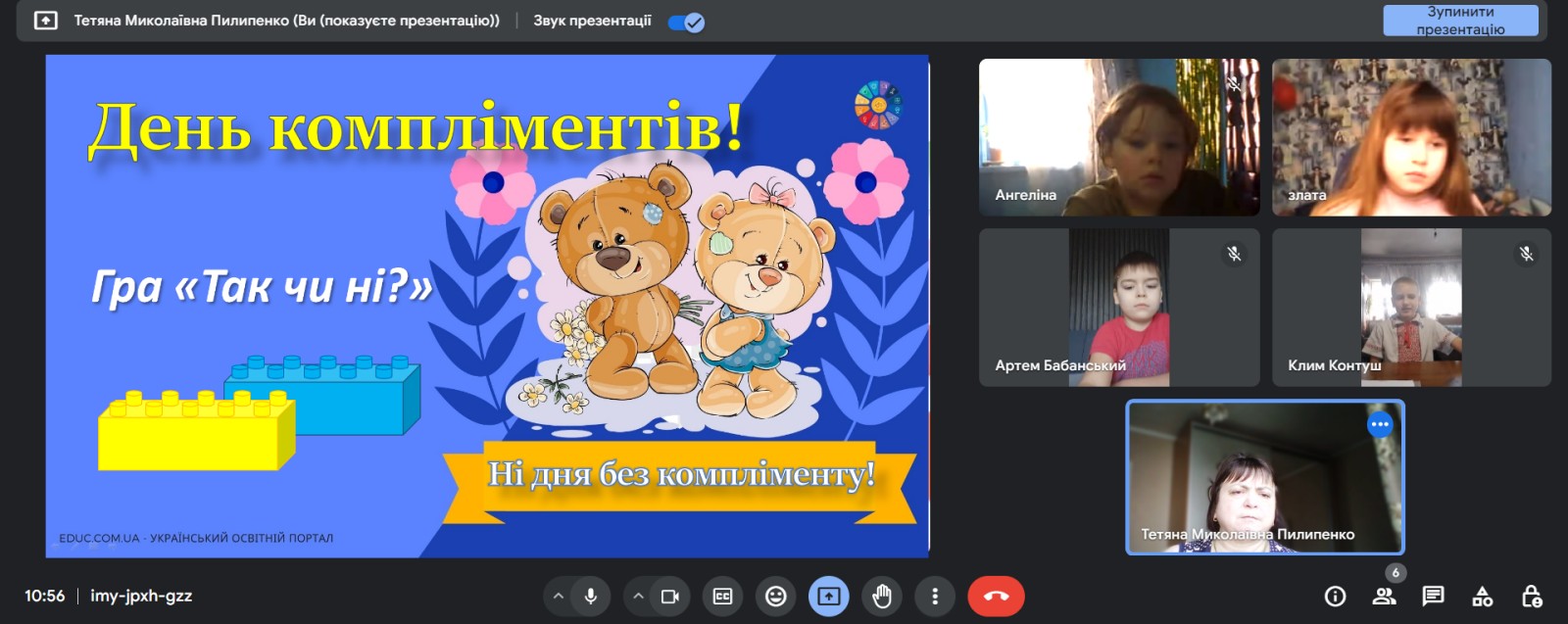Screen dimensions: 1568x624
Task: Open the three-dot more options menu in toolbar
Action: pos(935,596)
